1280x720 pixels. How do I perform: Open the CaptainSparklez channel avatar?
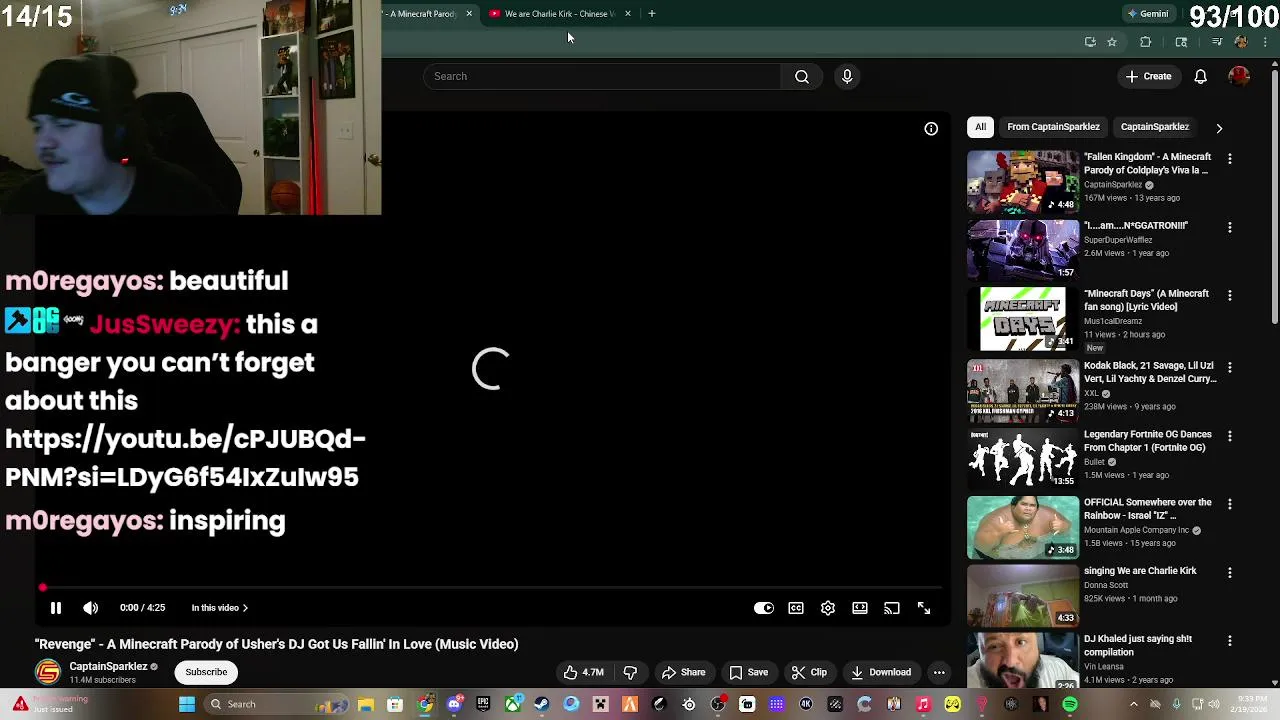tap(47, 672)
